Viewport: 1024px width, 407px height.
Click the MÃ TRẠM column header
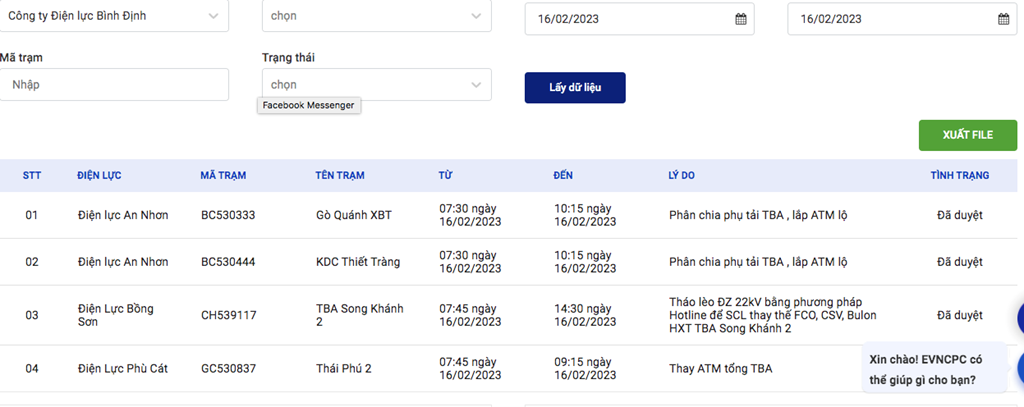223,176
